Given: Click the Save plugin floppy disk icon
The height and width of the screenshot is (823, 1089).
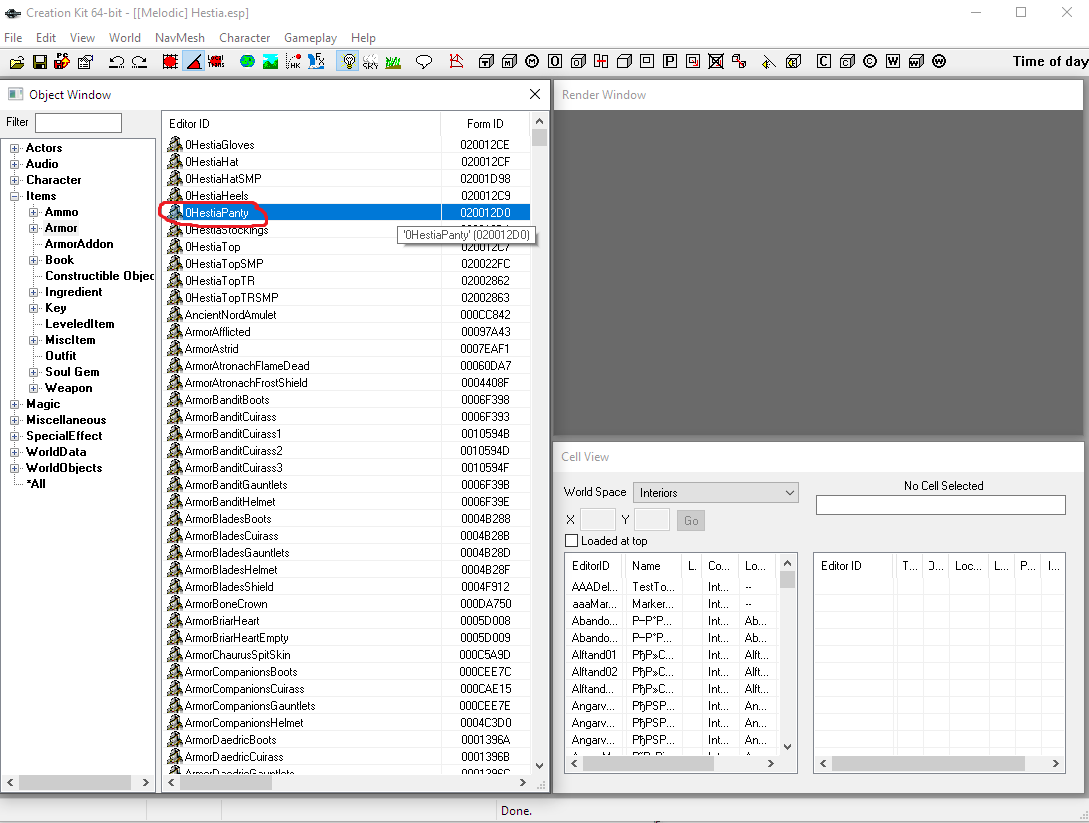Looking at the screenshot, I should (40, 62).
